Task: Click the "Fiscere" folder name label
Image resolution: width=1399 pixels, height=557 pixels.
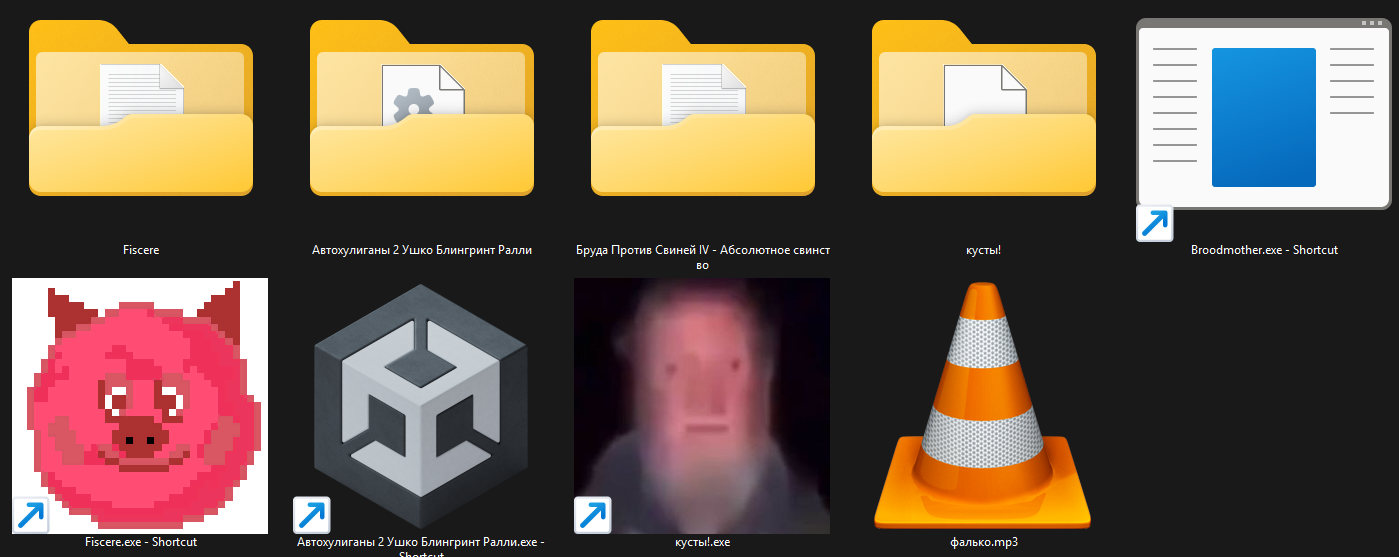Action: pos(140,250)
